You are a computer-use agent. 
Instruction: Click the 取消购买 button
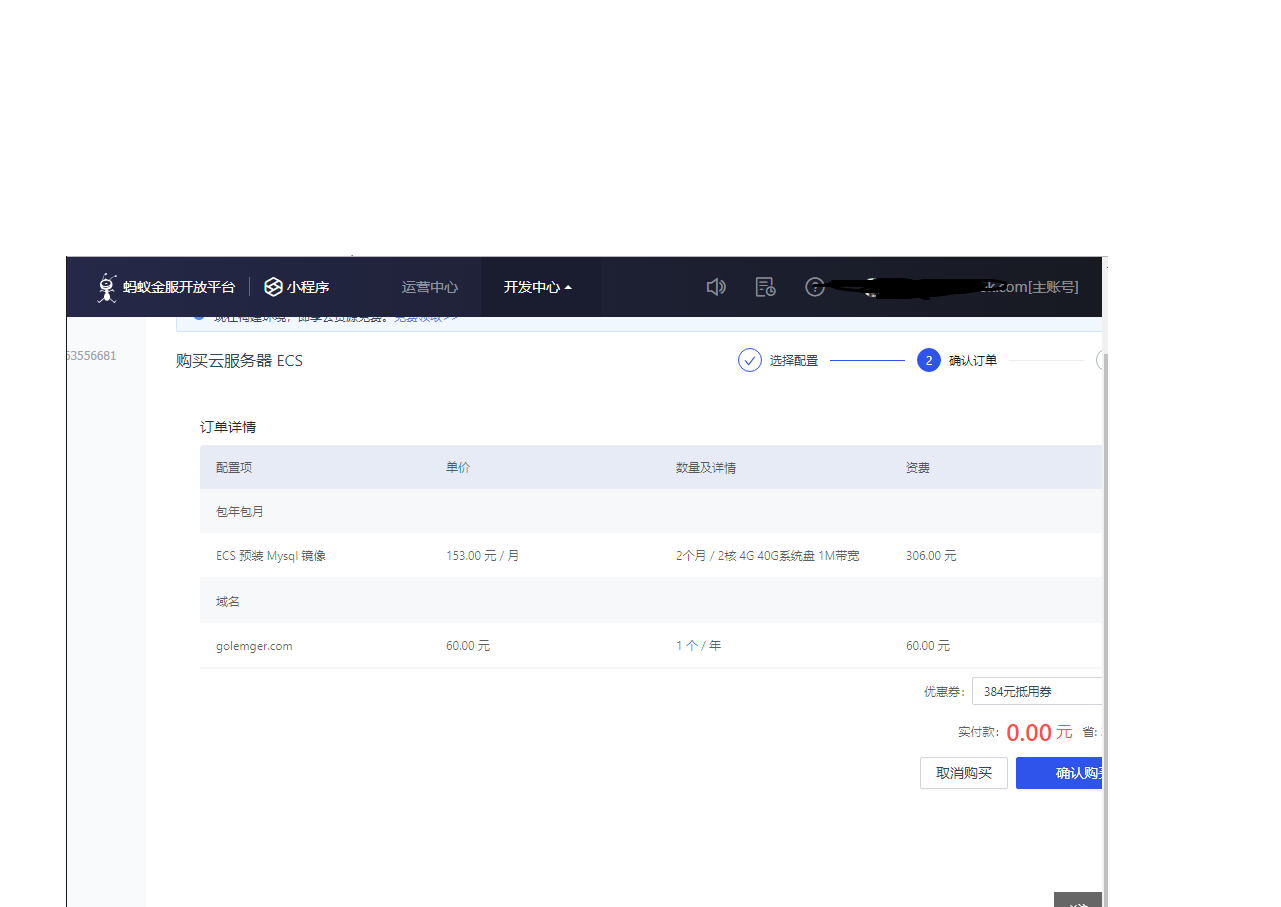tap(964, 773)
